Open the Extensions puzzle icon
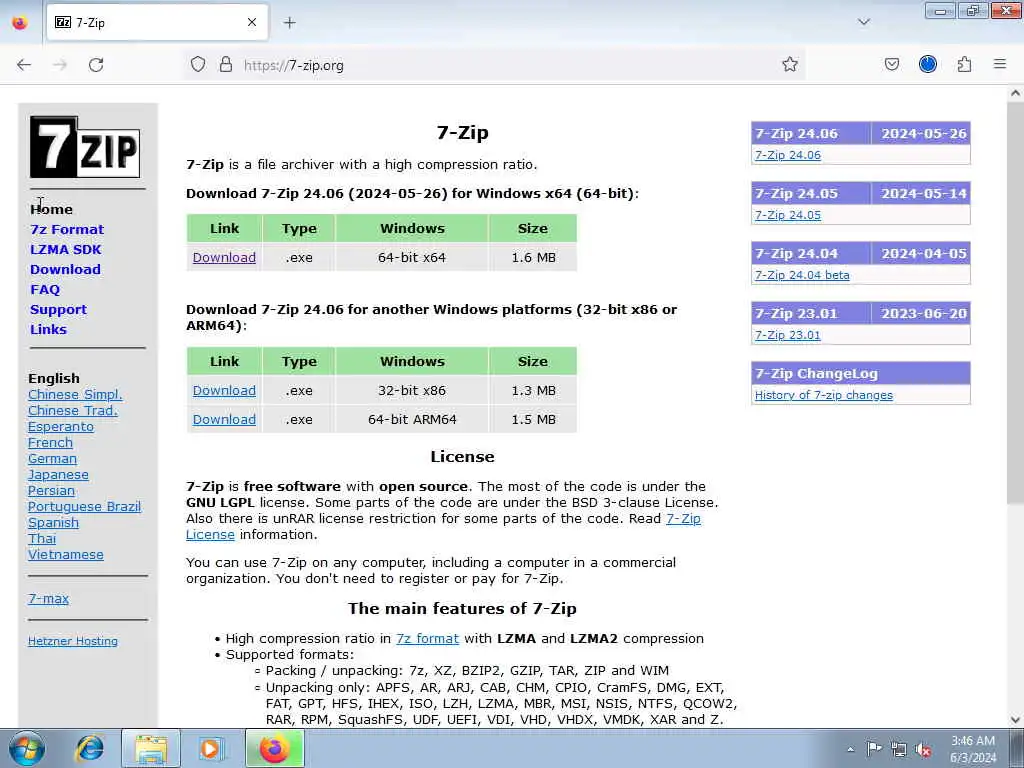 tap(964, 64)
